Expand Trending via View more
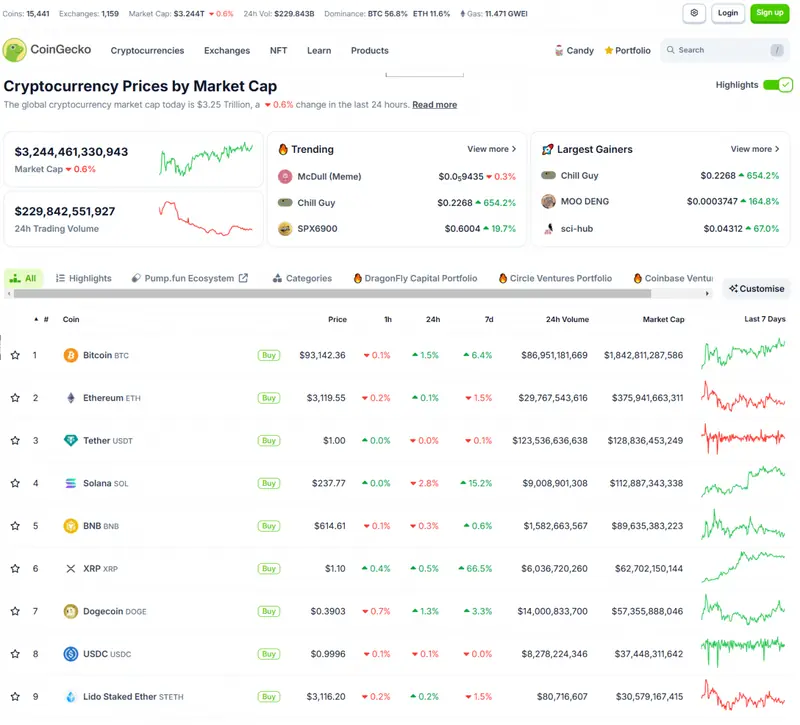800x725 pixels. coord(491,149)
